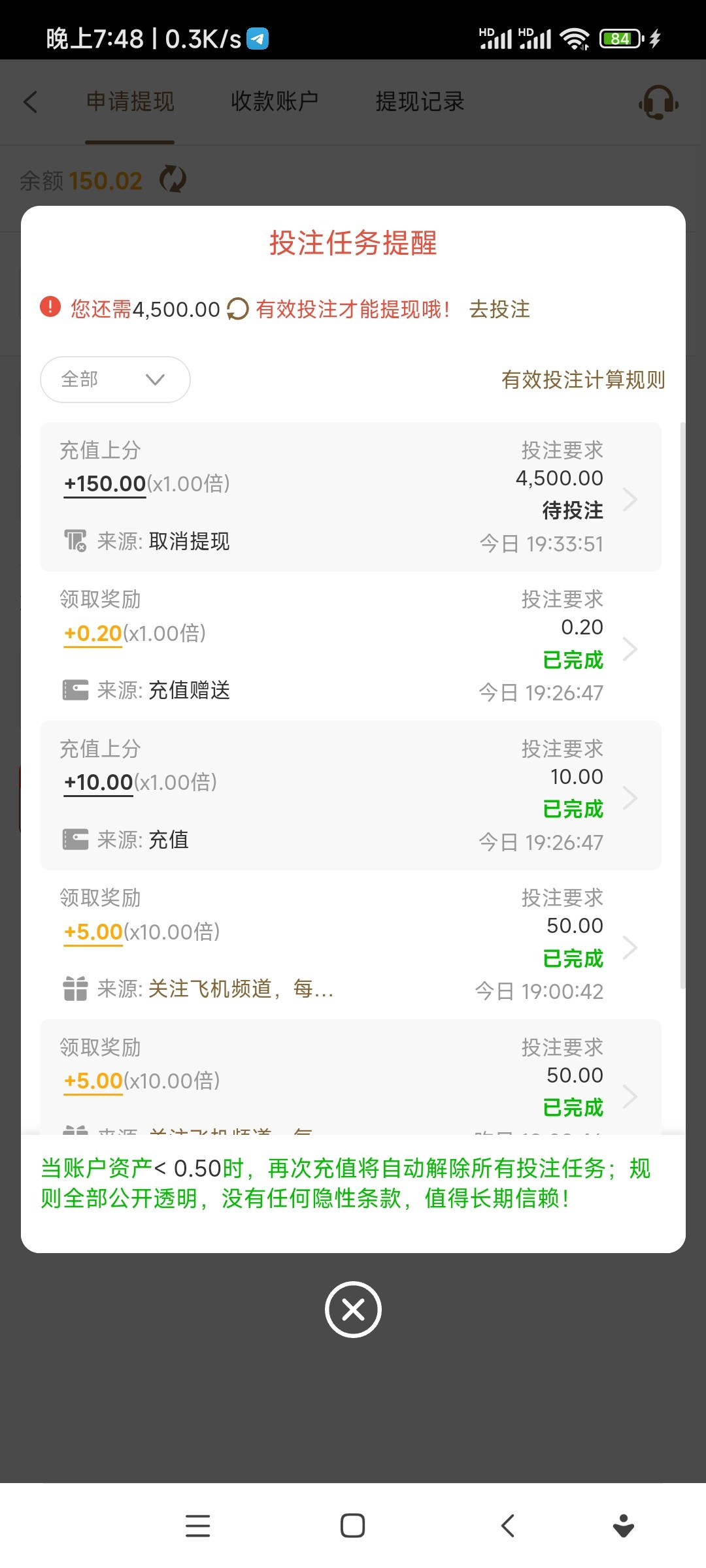Screen dimensions: 706x1568
Task: Refresh the required betting amount
Action: (237, 309)
